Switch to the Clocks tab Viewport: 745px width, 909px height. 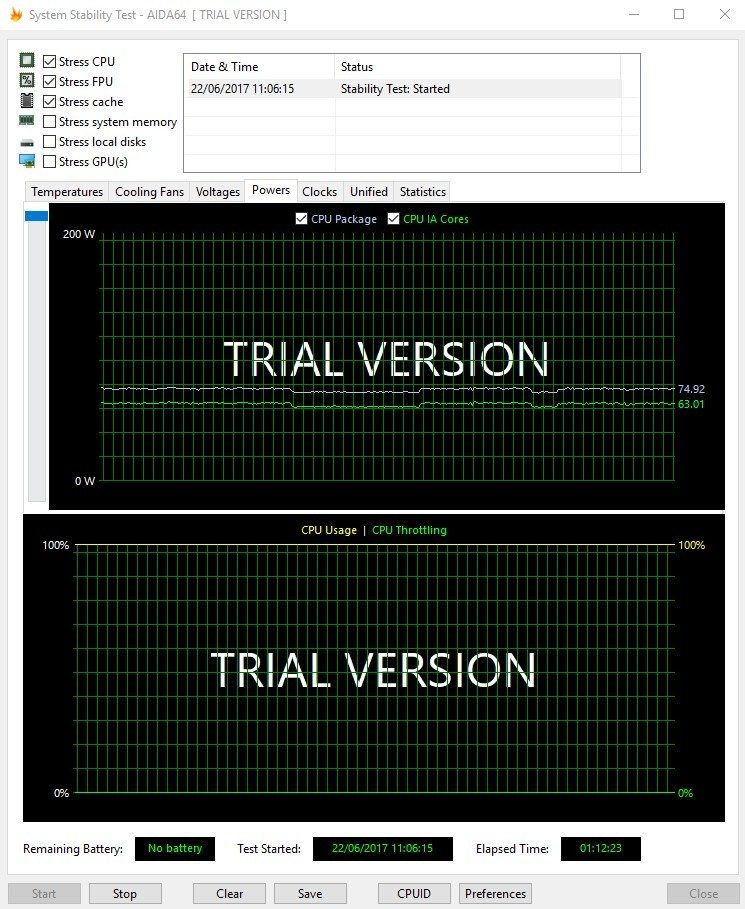click(x=319, y=192)
